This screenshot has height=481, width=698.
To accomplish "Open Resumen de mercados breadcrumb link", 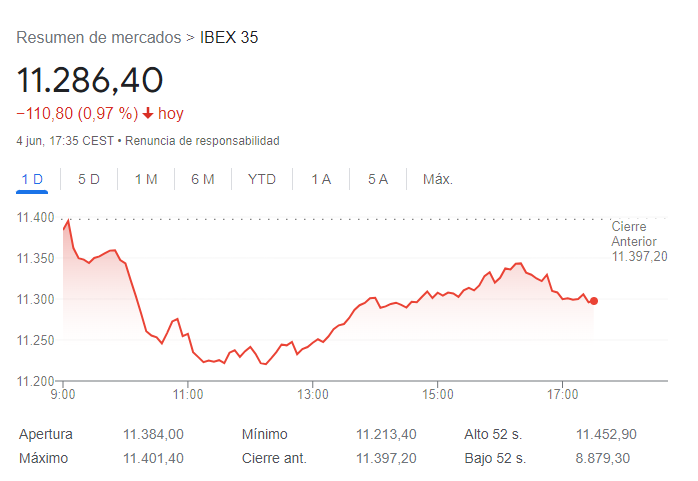I will pyautogui.click(x=98, y=38).
